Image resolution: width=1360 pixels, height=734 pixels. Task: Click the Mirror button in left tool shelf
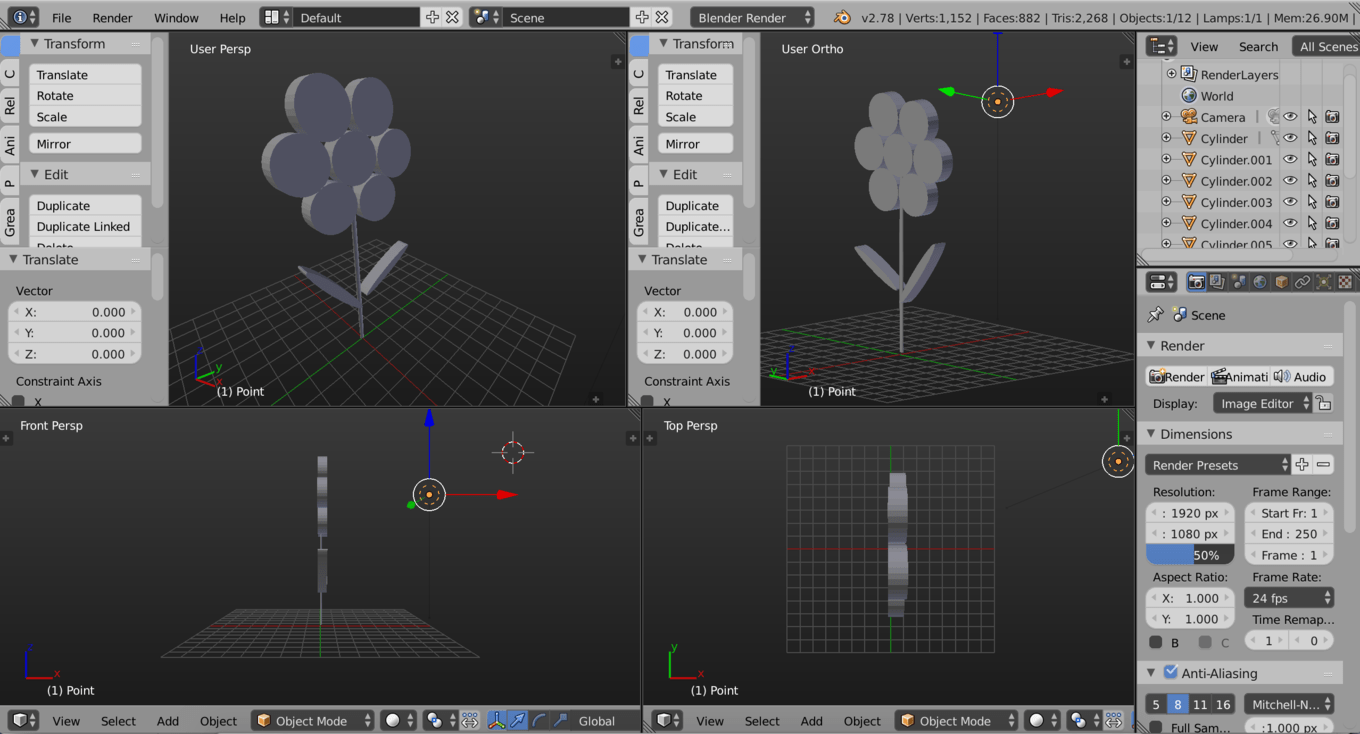pos(84,144)
